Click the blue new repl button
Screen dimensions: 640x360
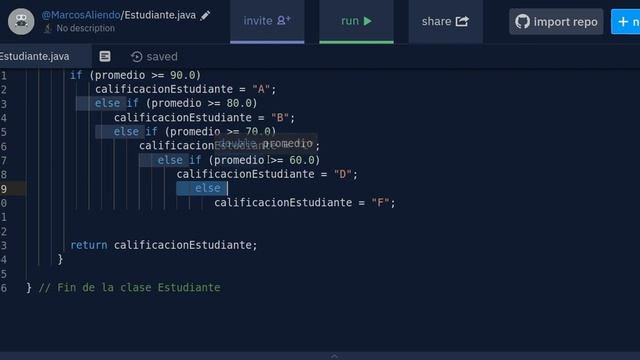626,22
